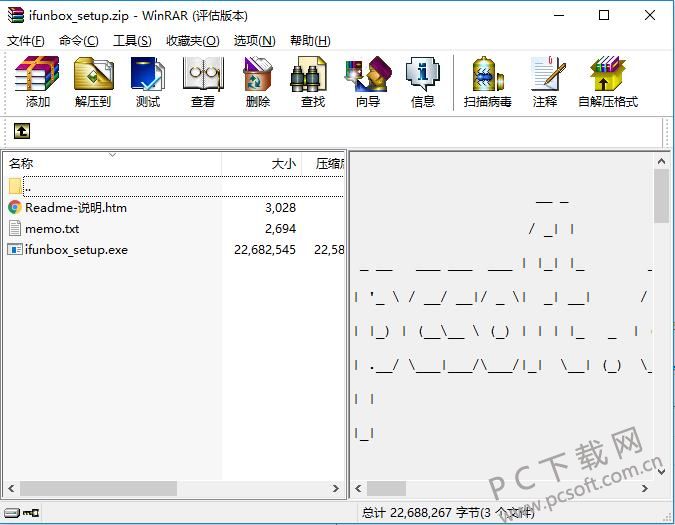
Task: Click size value 3,028
Action: (280, 208)
